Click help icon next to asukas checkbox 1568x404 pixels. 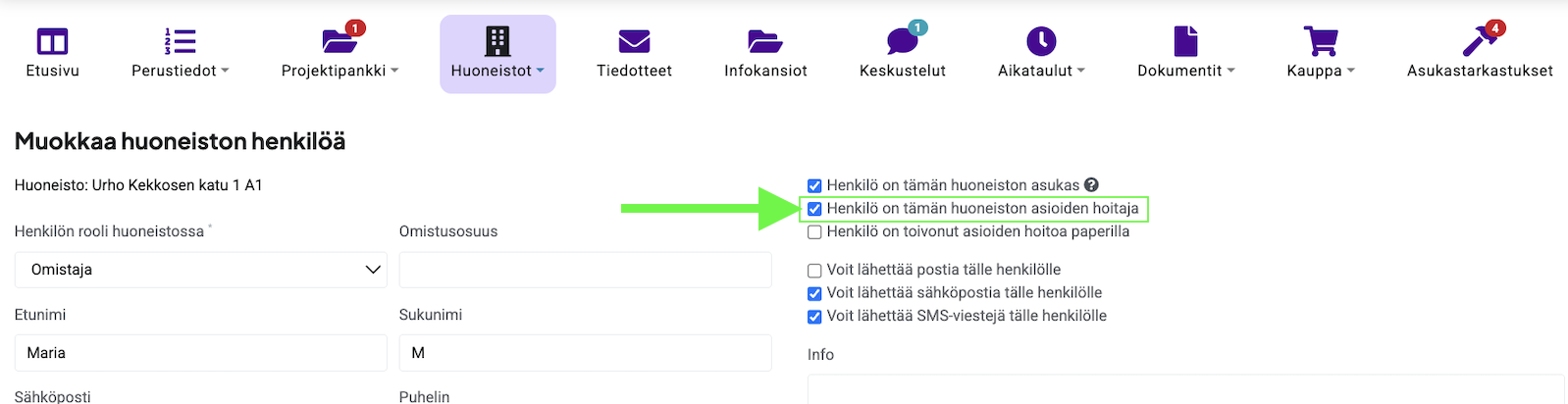point(1091,184)
